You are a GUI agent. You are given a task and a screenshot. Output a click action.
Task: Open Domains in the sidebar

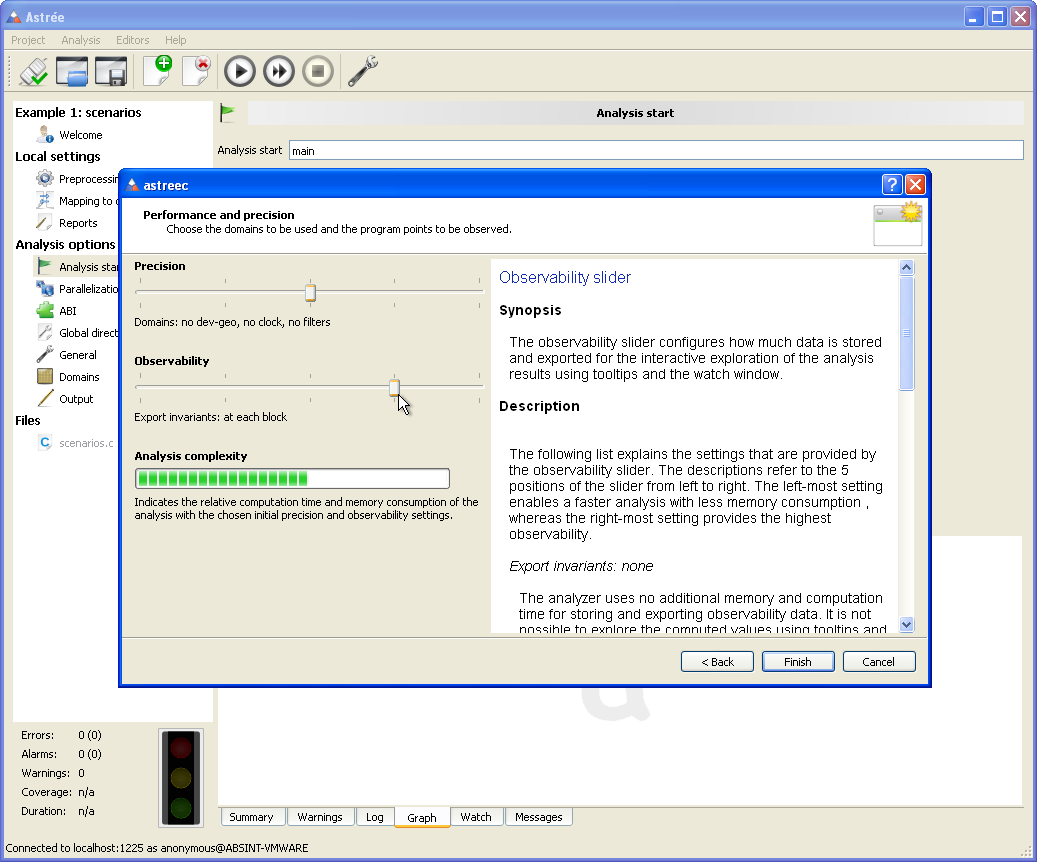[79, 377]
